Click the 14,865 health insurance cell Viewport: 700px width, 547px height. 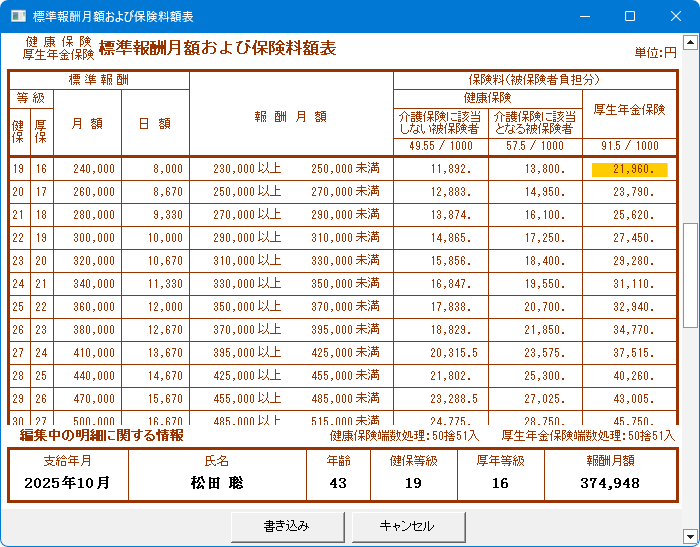[442, 239]
